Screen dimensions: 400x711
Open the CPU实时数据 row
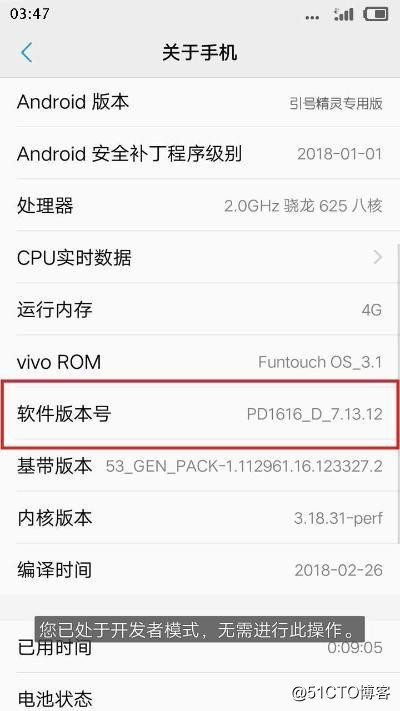click(200, 258)
